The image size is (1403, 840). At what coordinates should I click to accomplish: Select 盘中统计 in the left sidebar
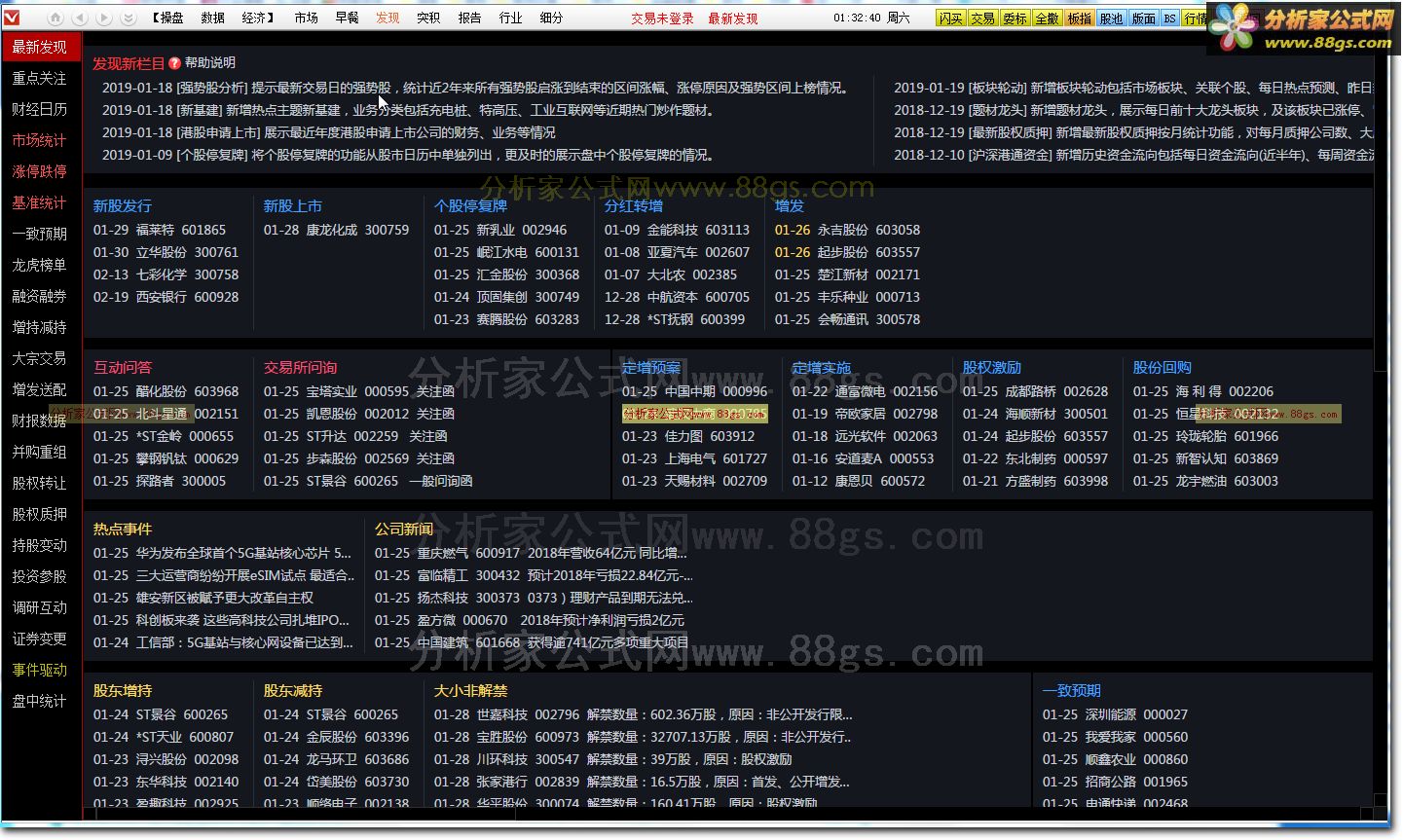click(x=40, y=701)
